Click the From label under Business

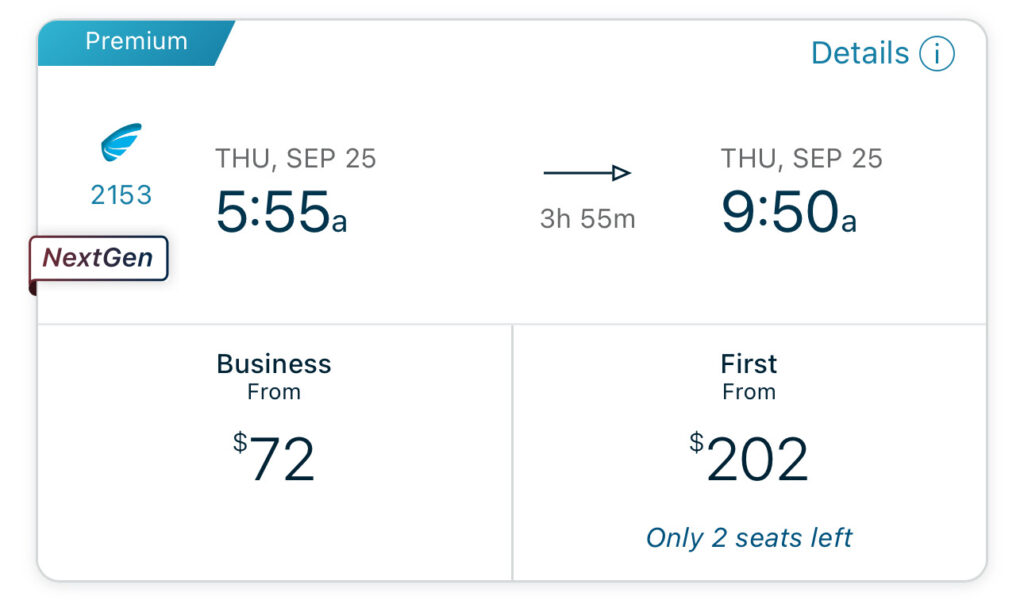pyautogui.click(x=274, y=392)
